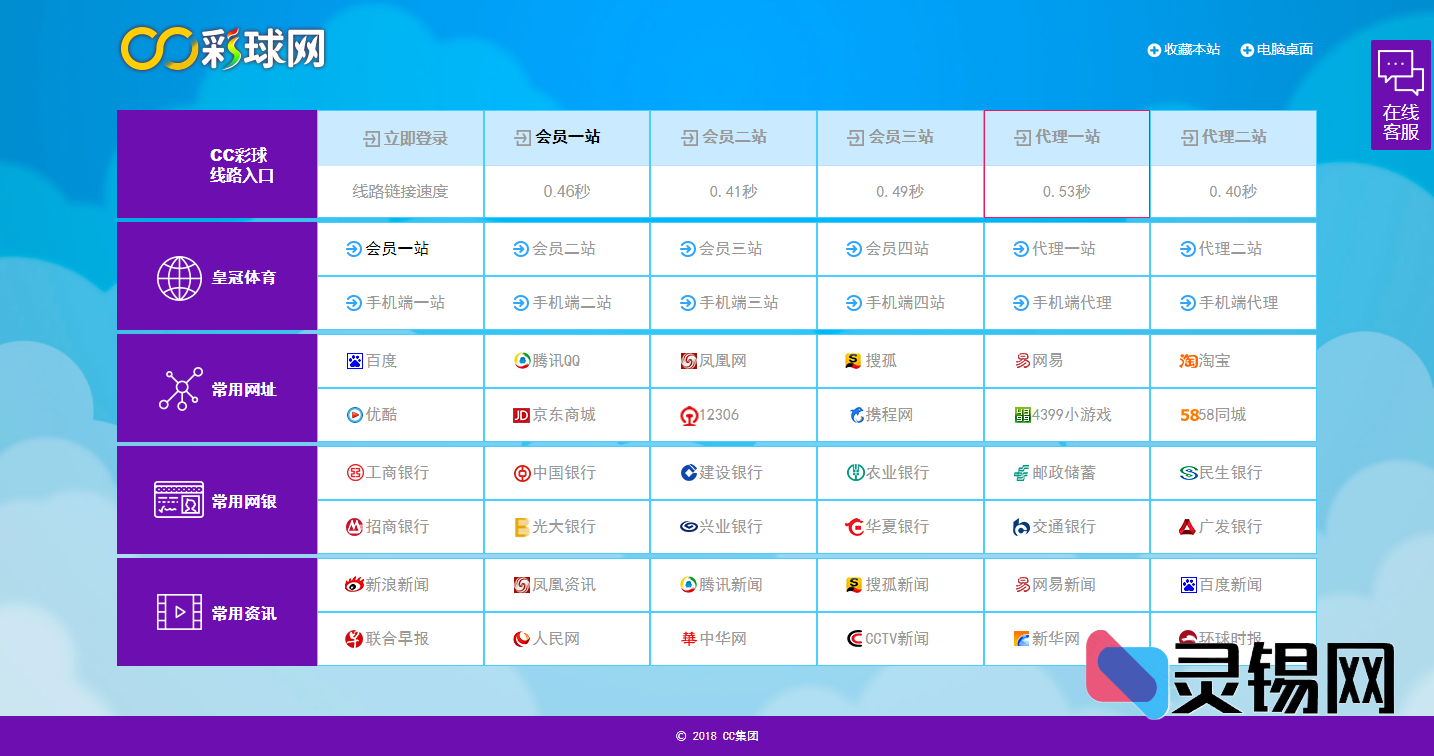Image resolution: width=1434 pixels, height=756 pixels.
Task: Open 腾讯QQ via its icon
Action: click(522, 361)
